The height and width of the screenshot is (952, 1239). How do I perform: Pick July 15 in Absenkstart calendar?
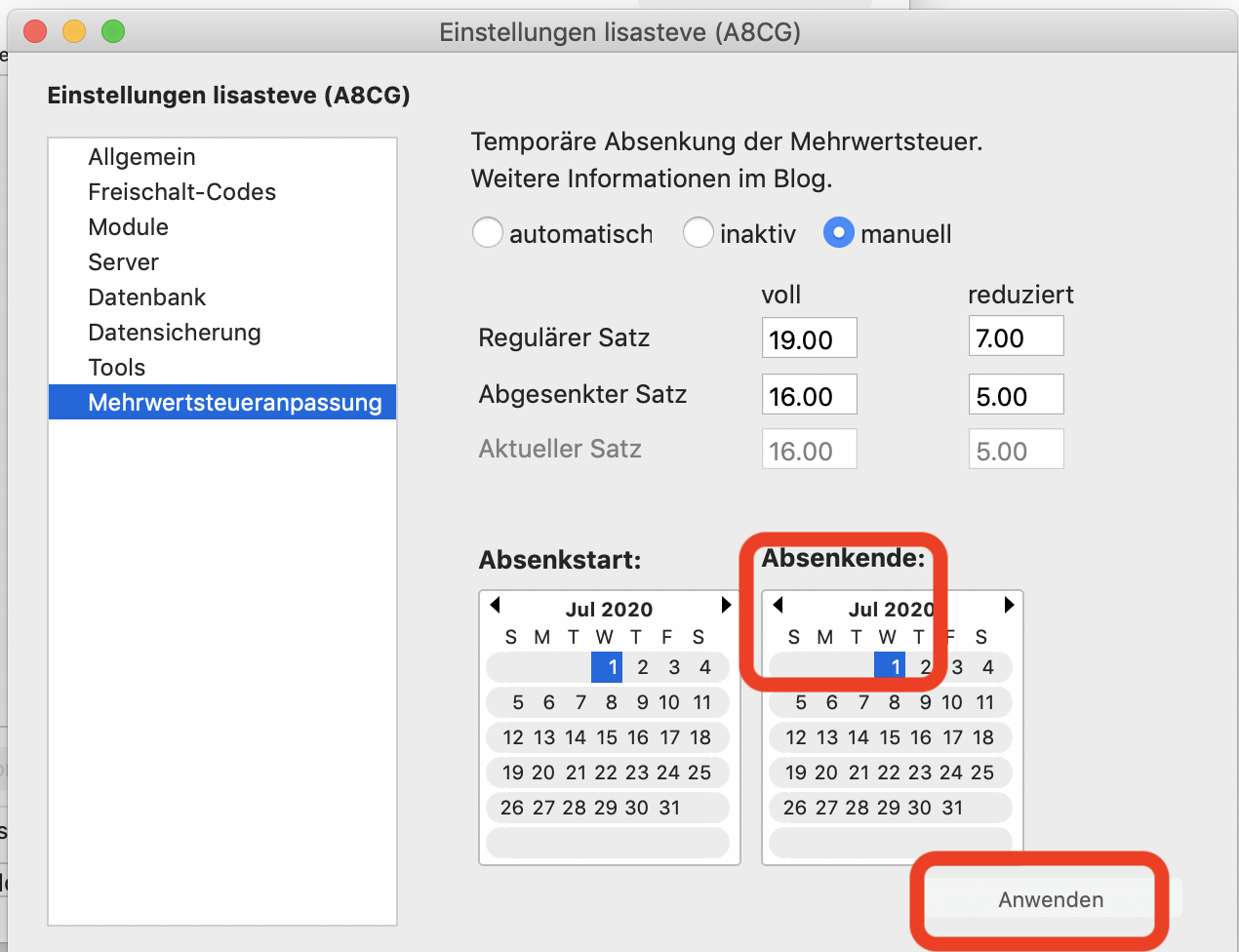click(x=607, y=737)
